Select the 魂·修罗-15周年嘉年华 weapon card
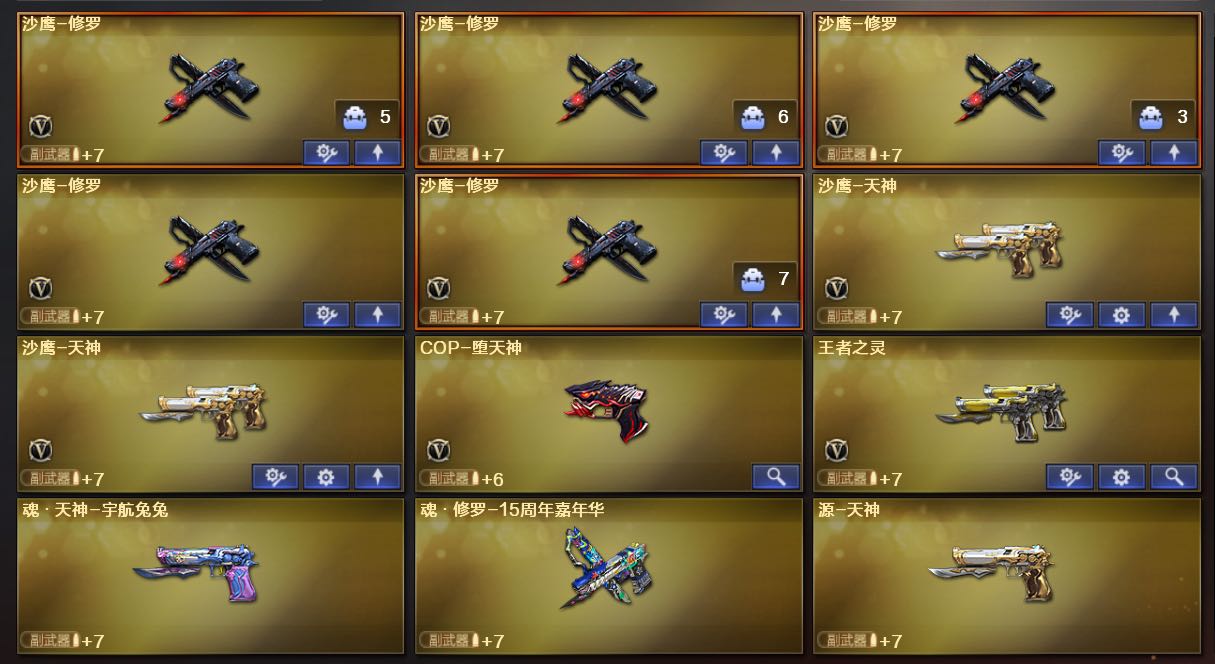This screenshot has width=1215, height=664. [x=609, y=576]
